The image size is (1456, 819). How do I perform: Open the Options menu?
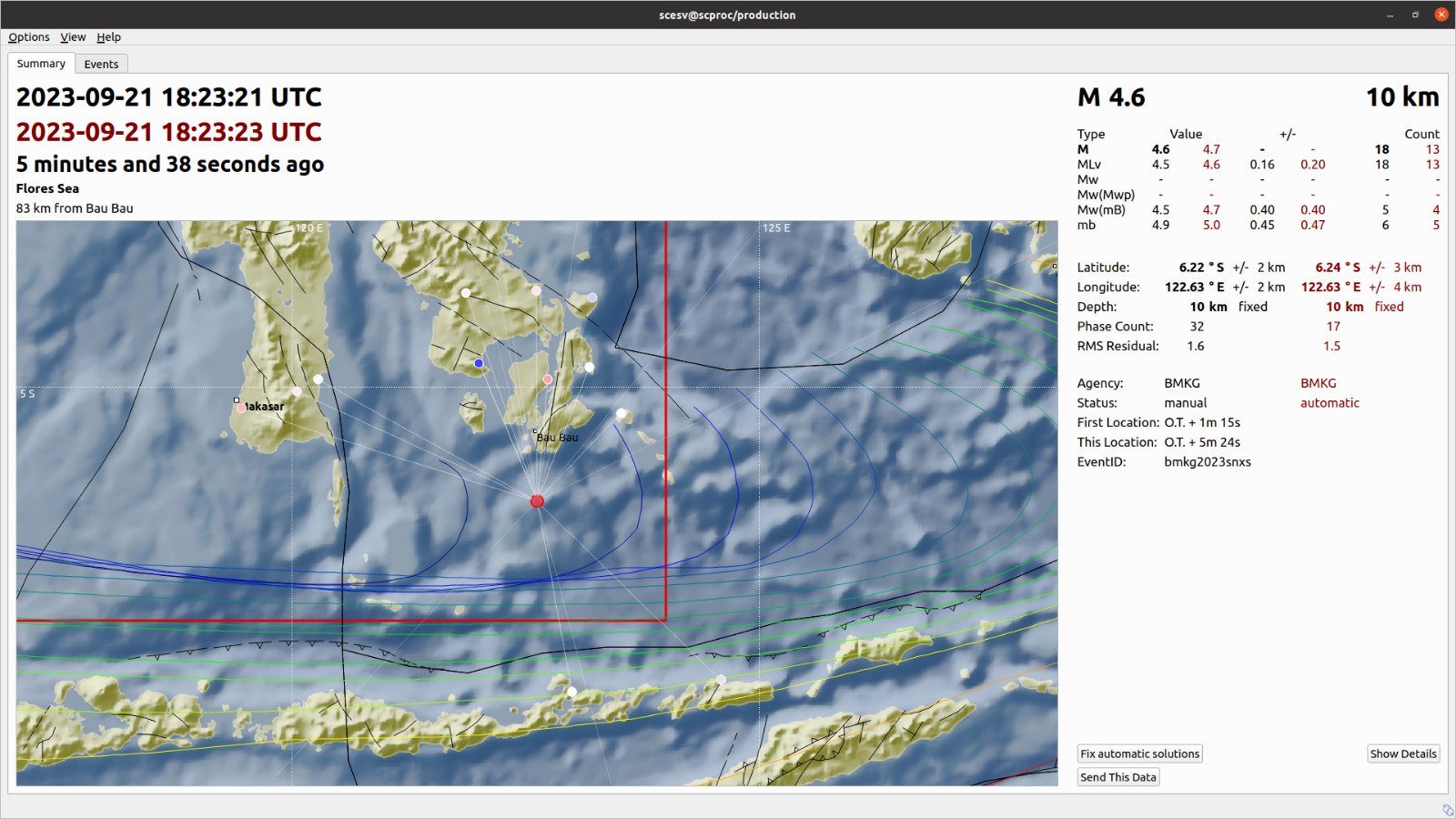(28, 37)
